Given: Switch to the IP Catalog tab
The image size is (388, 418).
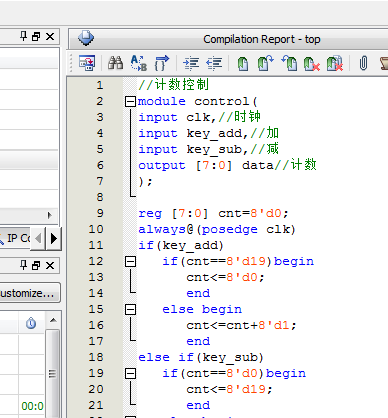Looking at the screenshot, I should 15,238.
